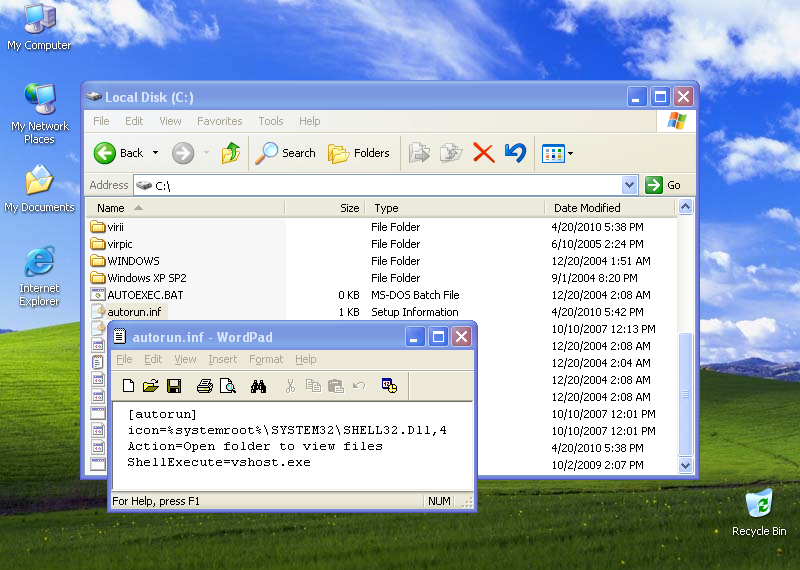Open Explorer's Tools menu

270,121
